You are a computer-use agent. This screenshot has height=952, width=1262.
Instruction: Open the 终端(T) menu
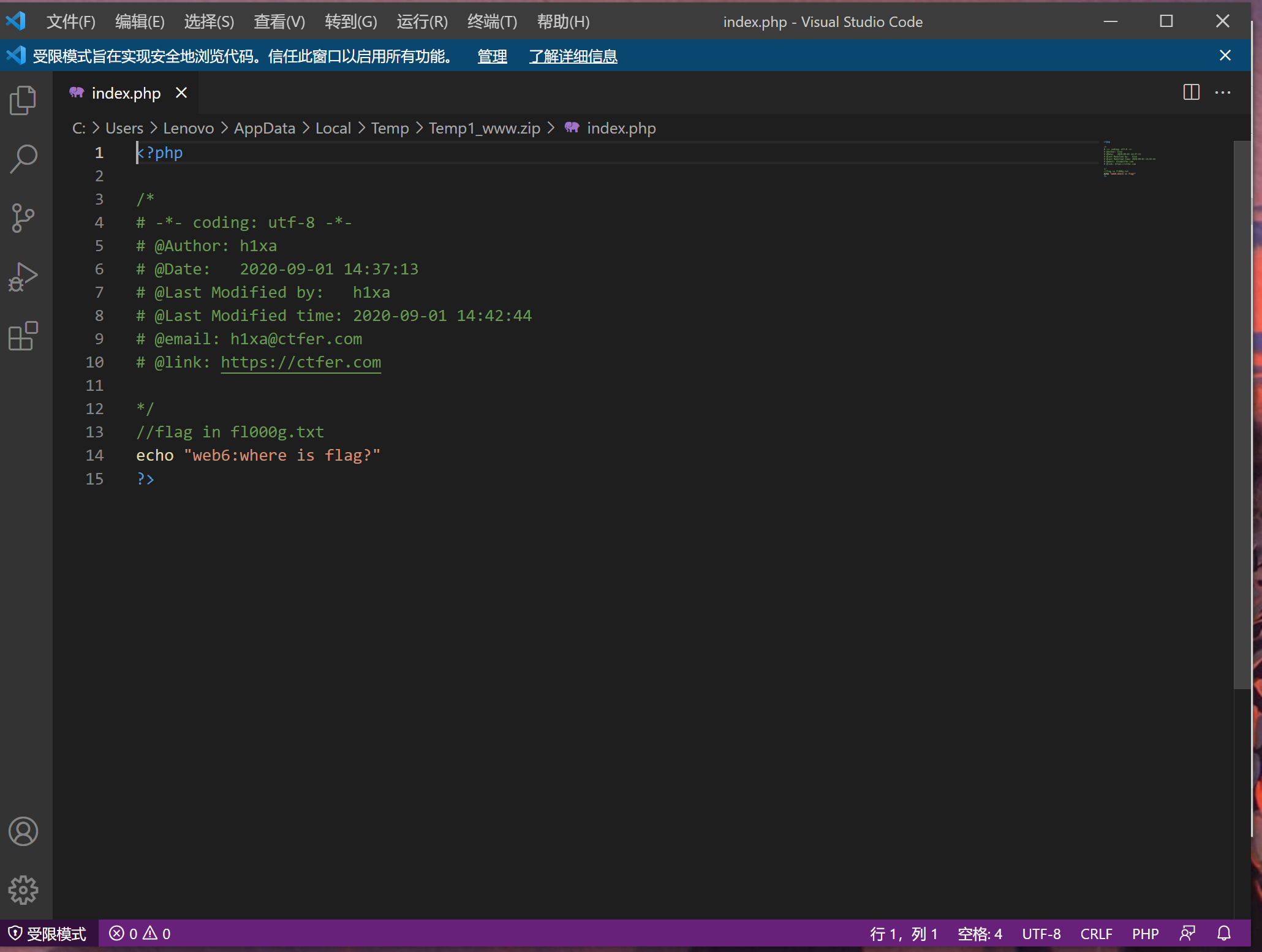click(x=492, y=22)
